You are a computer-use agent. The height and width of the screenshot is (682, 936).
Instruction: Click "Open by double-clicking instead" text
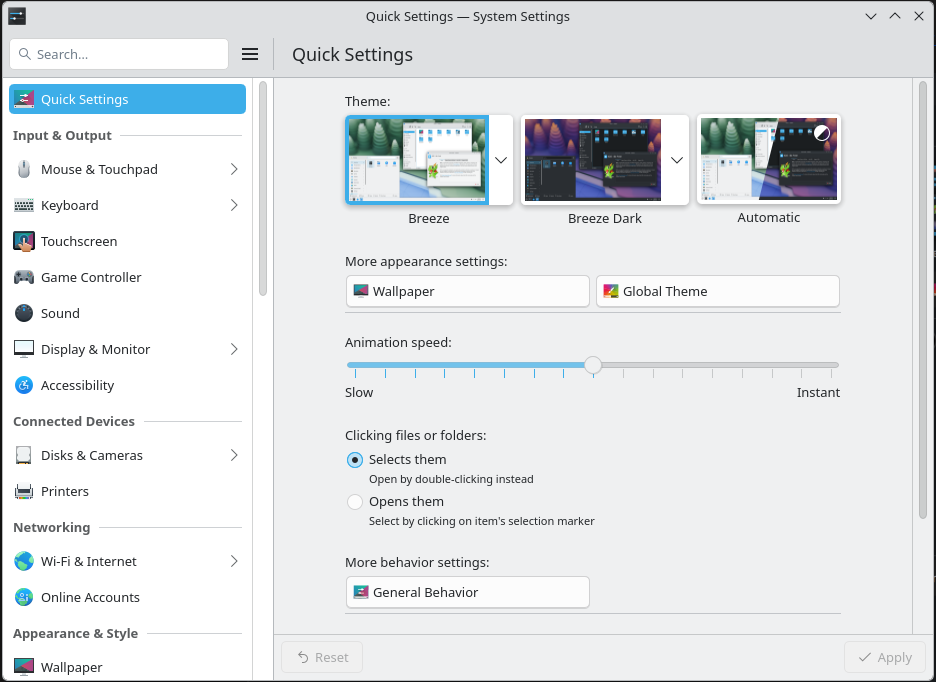pyautogui.click(x=451, y=479)
